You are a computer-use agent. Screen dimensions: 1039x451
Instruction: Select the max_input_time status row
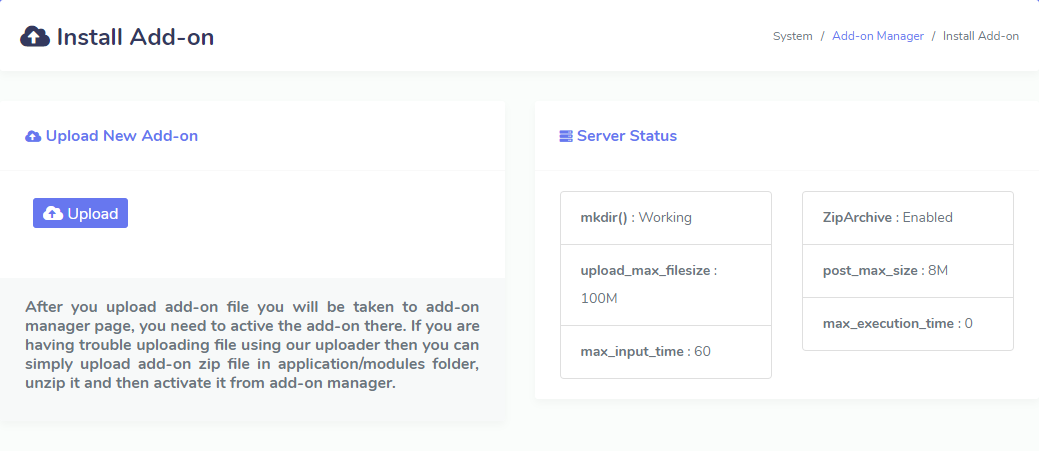(665, 351)
